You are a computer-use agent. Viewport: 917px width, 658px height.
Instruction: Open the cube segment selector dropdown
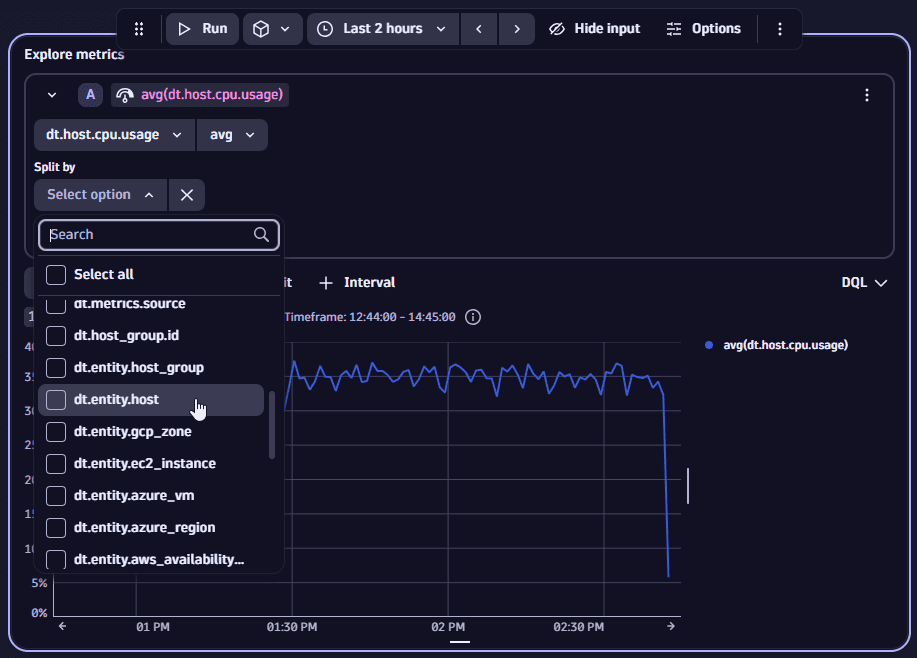click(x=273, y=29)
